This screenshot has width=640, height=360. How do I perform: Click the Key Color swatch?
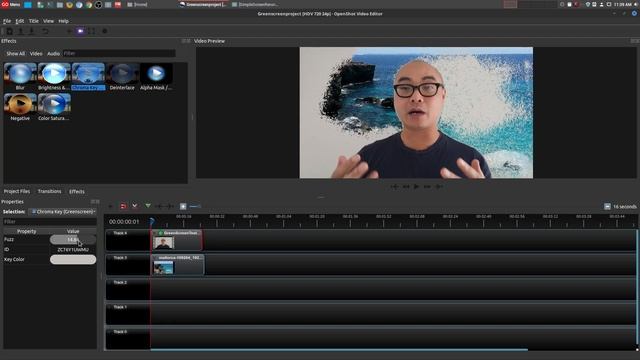pos(73,260)
